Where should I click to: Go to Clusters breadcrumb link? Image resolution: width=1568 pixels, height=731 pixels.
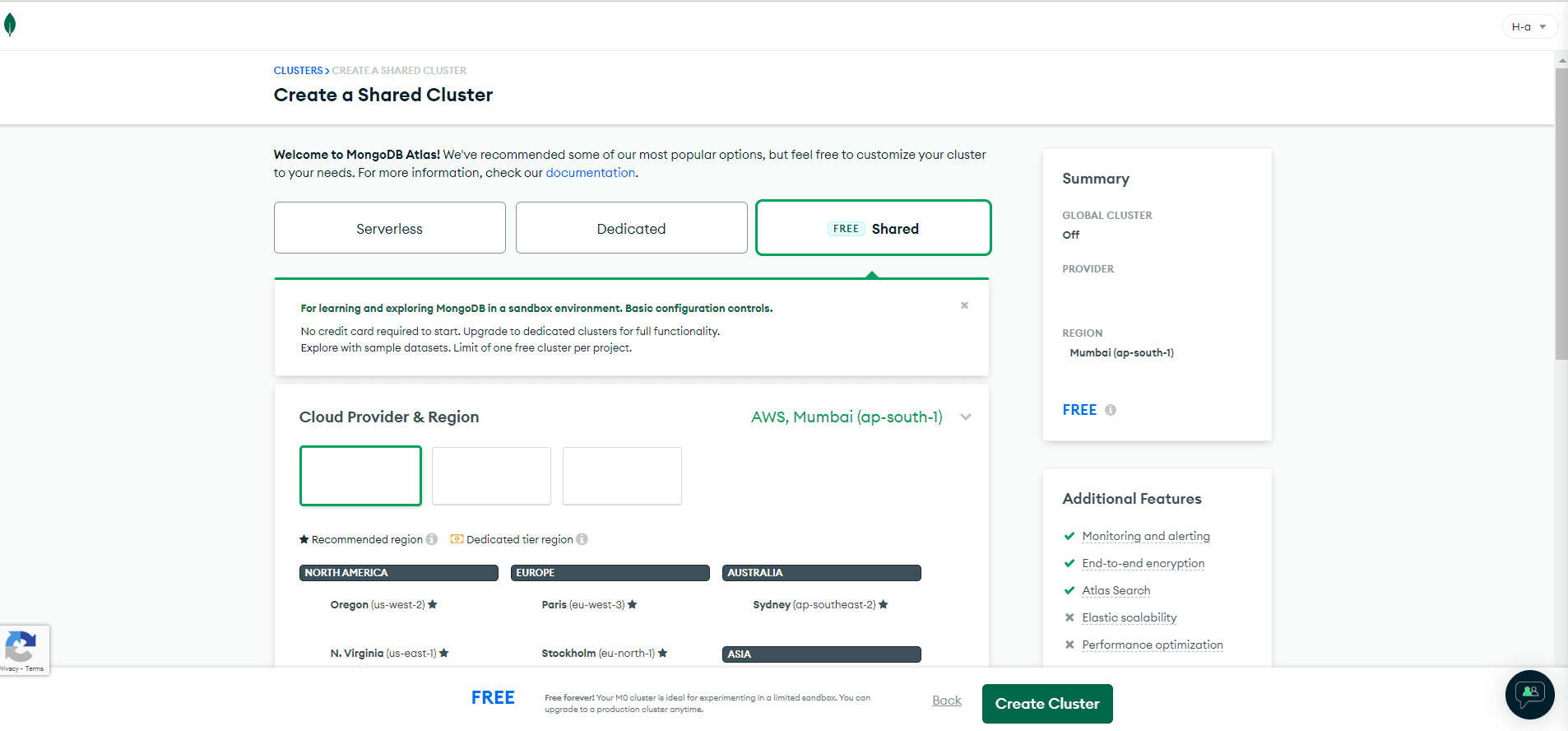pos(298,71)
